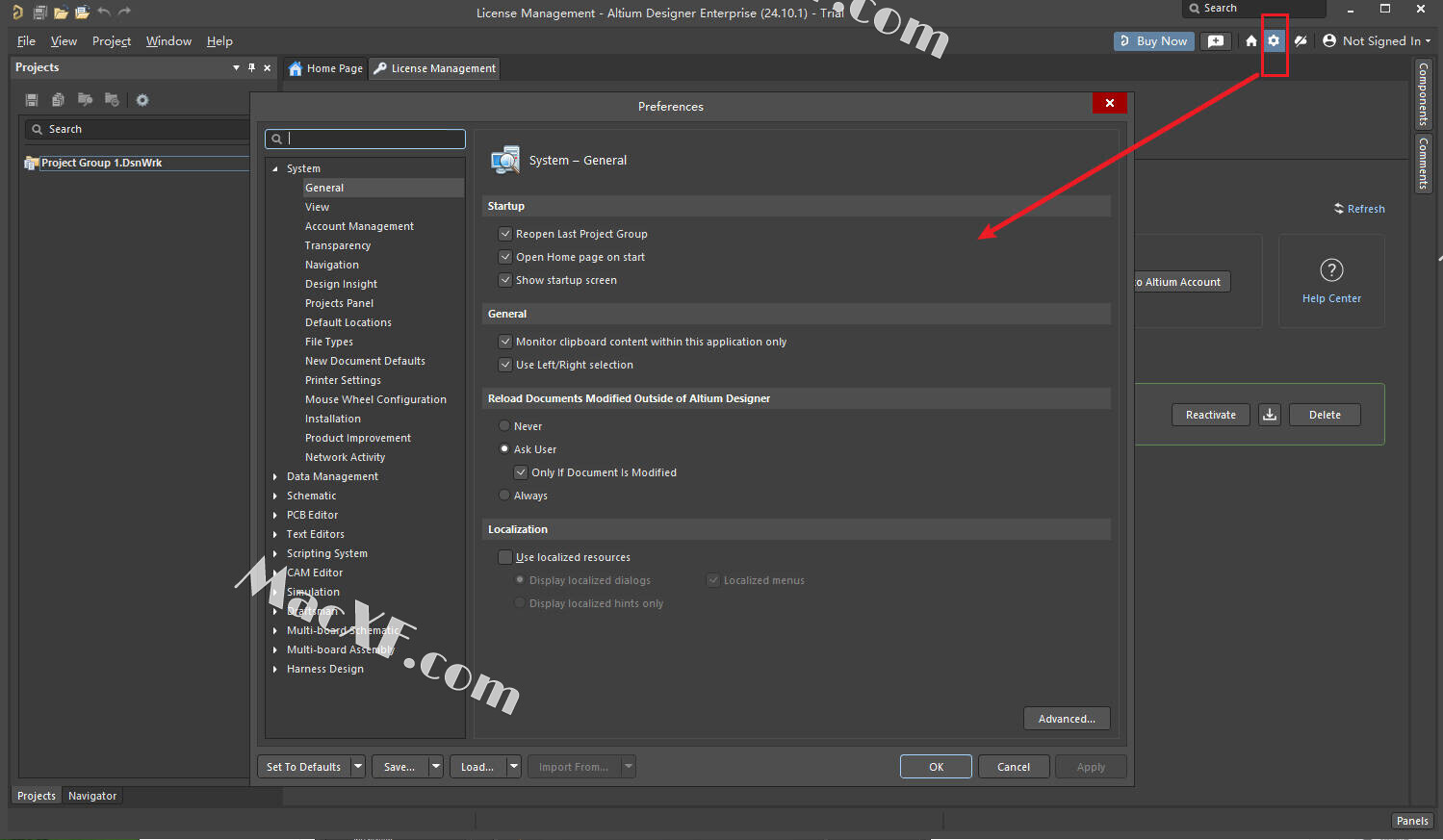Click the gear settings icon in Projects panel

(x=142, y=100)
